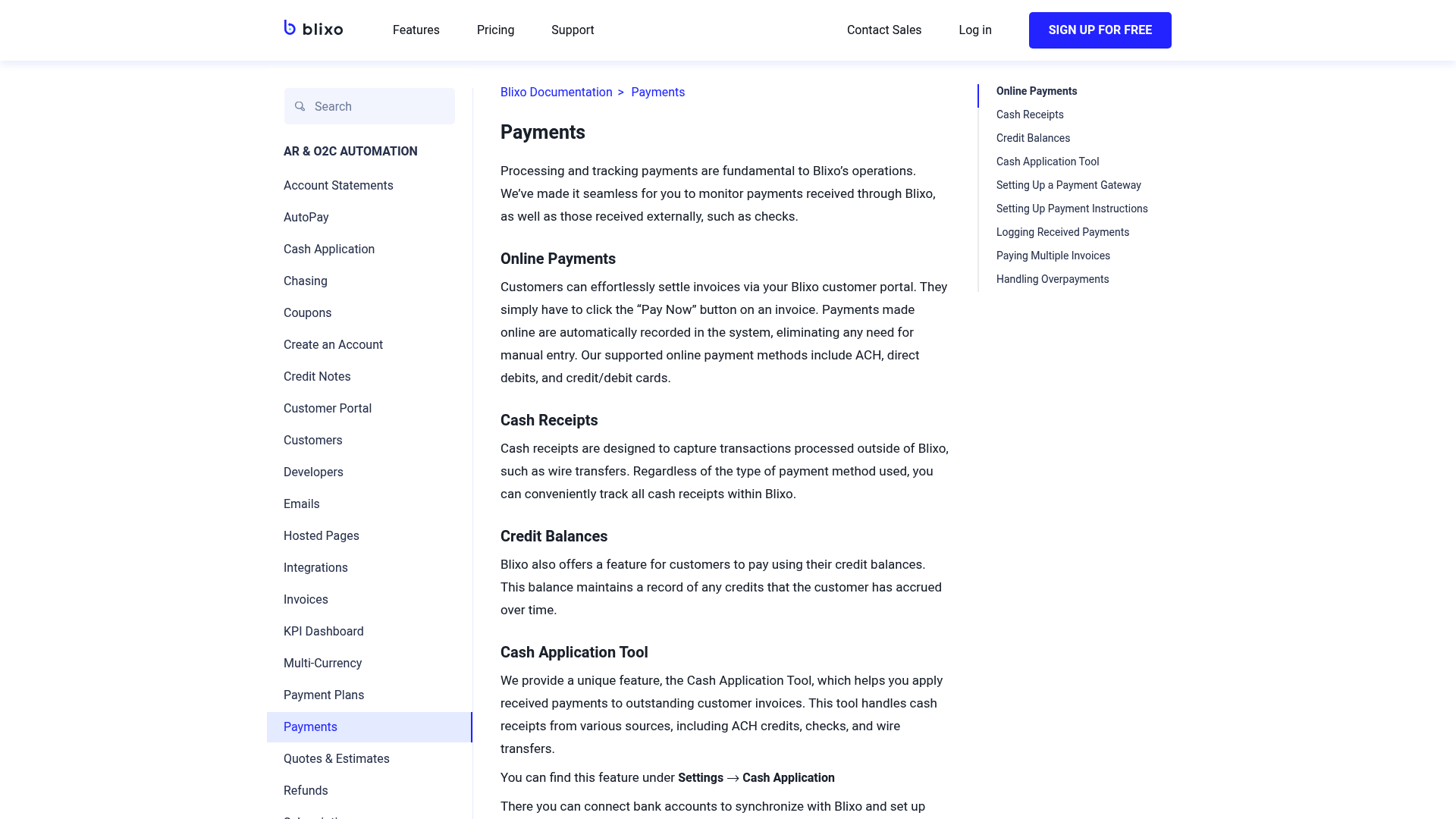The width and height of the screenshot is (1456, 819).
Task: Click the Payments breadcrumb
Action: (x=657, y=92)
